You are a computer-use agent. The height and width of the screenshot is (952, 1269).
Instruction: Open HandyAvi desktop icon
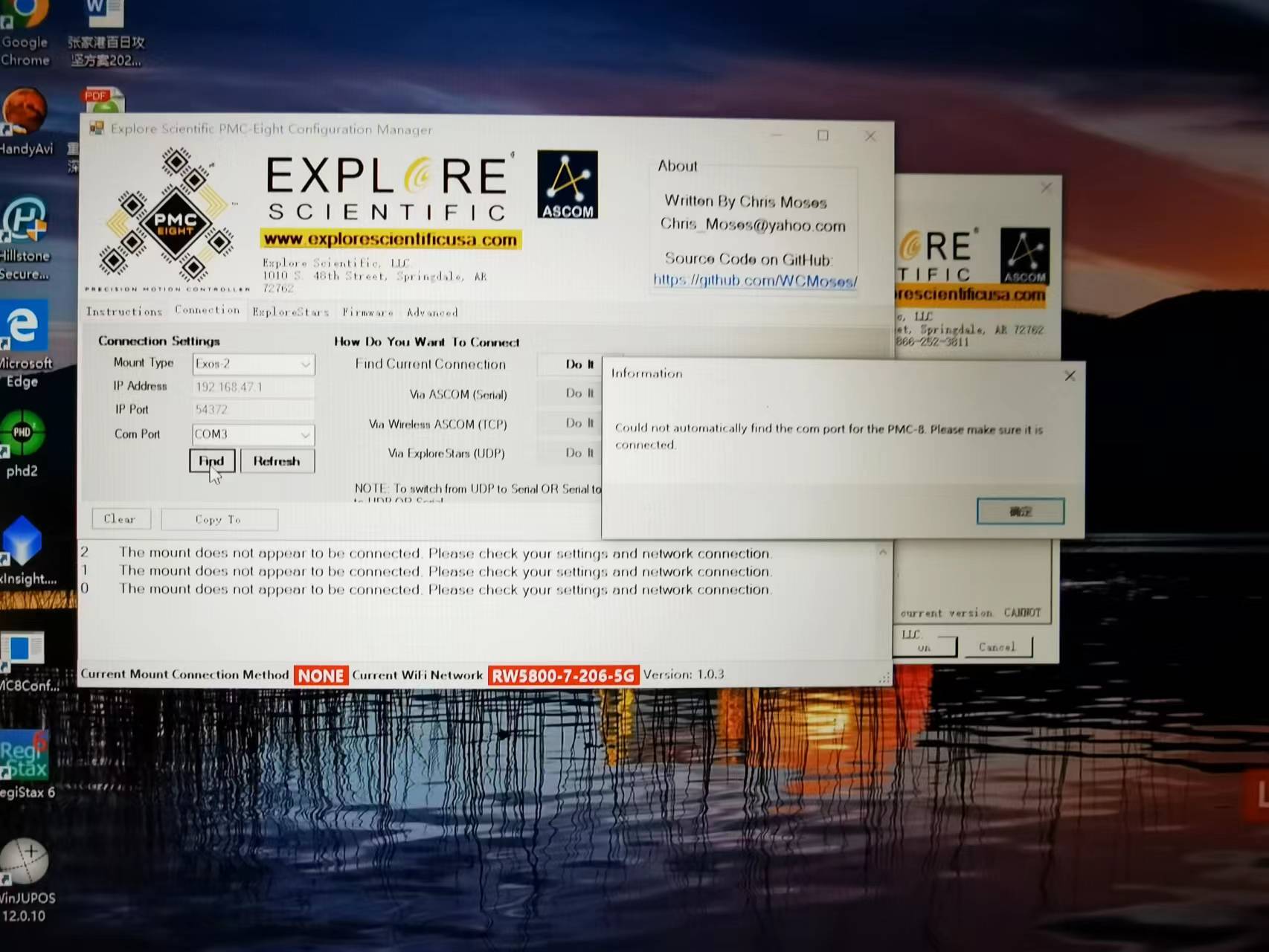coord(26,123)
